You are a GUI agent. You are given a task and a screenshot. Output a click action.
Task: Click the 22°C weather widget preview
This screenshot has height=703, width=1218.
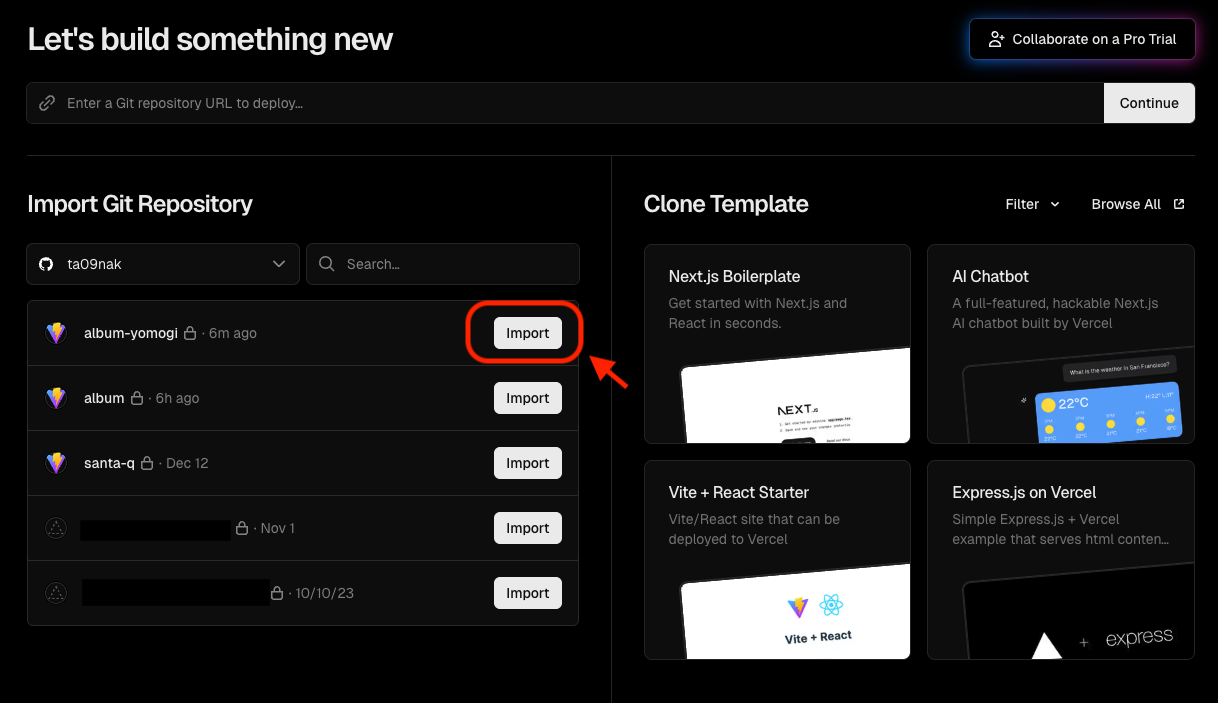[1111, 412]
